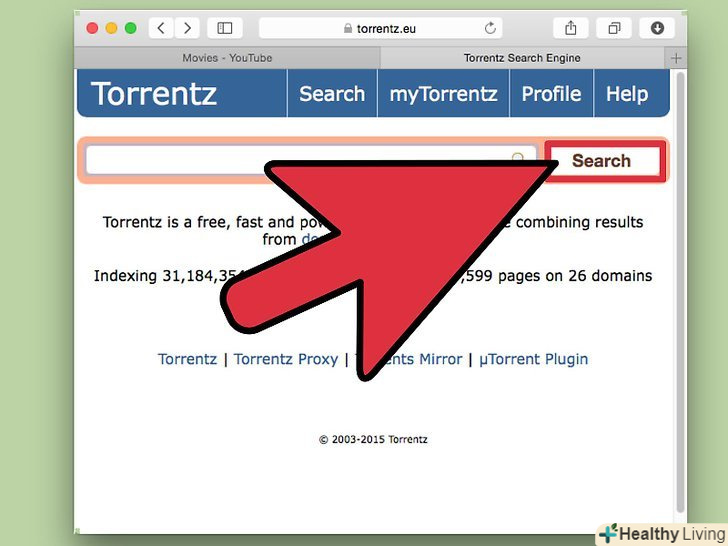Click the page vertical scrollbar
The width and height of the screenshot is (728, 546).
click(x=680, y=292)
